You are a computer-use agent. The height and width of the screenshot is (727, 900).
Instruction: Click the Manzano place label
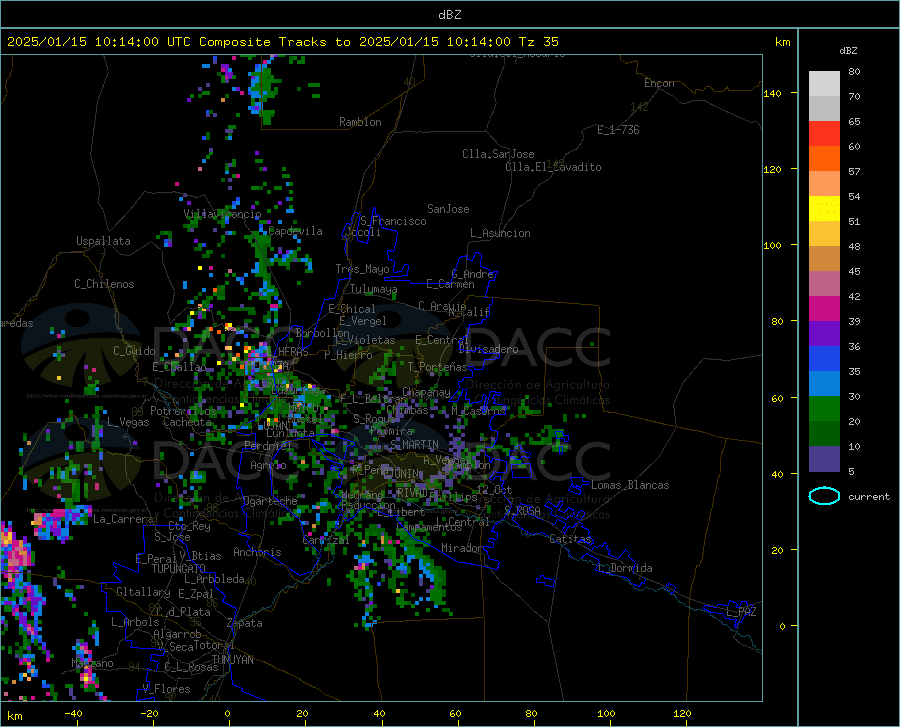click(x=92, y=663)
